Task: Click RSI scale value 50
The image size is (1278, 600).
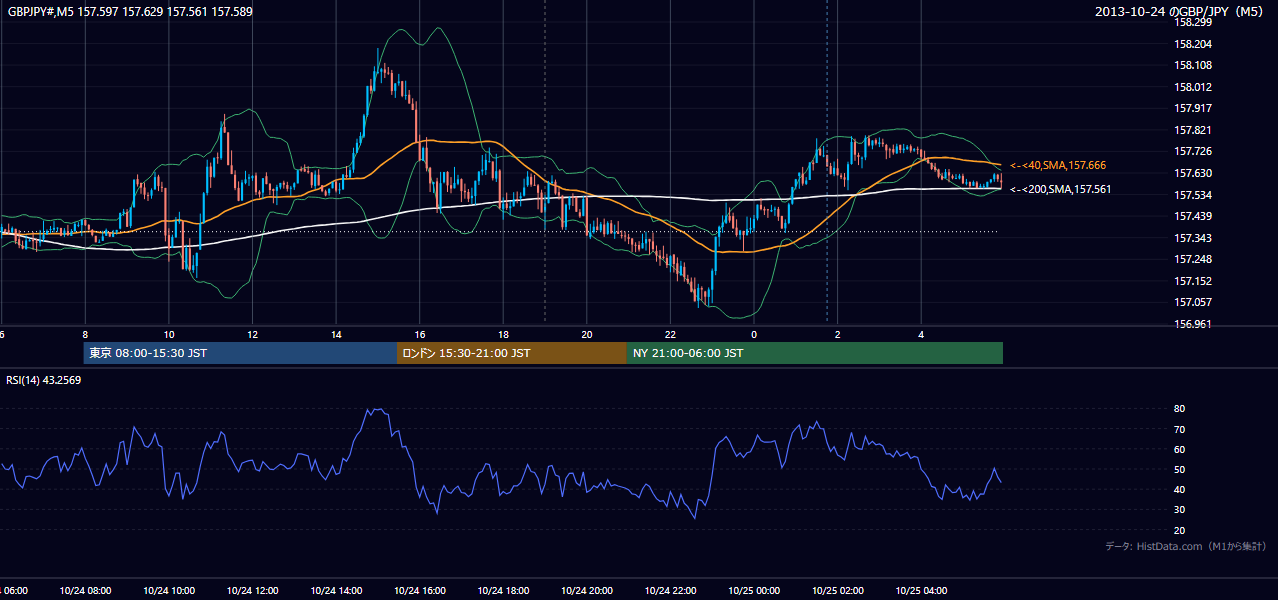Action: (1179, 469)
